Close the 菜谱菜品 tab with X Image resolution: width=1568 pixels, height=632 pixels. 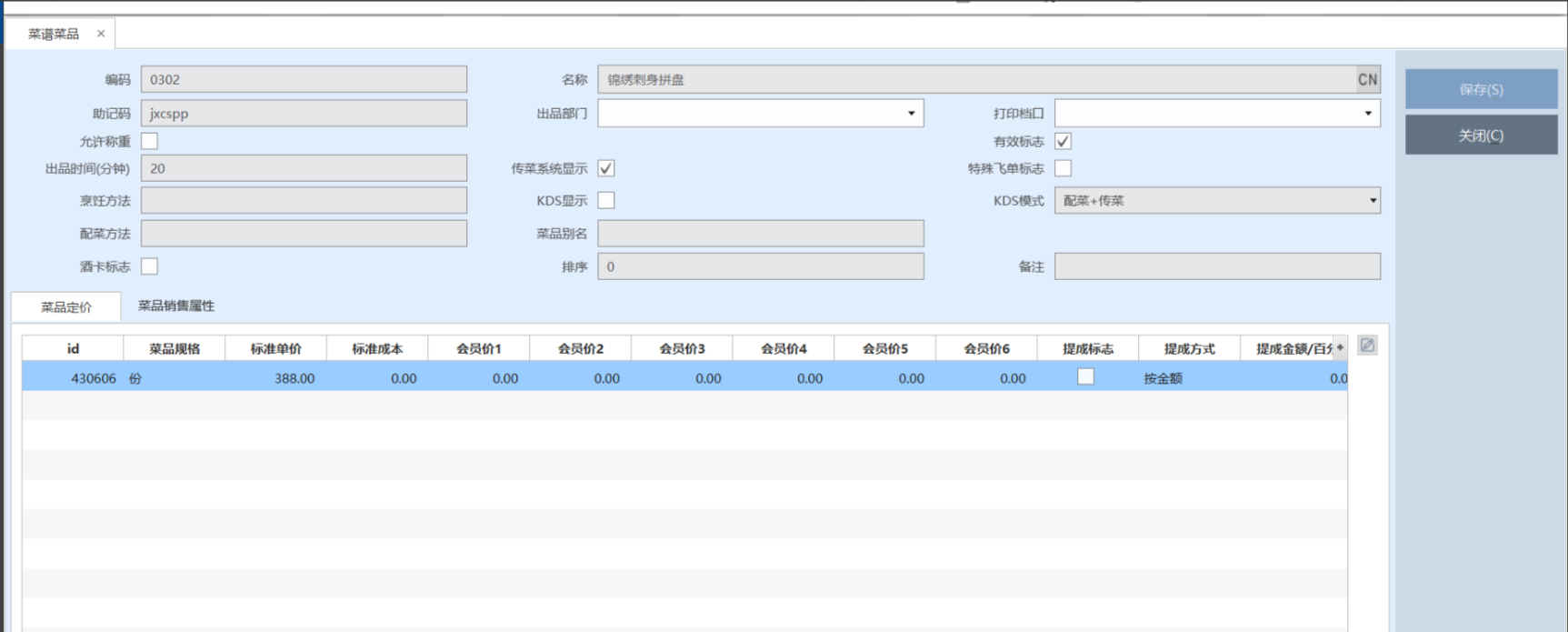101,34
